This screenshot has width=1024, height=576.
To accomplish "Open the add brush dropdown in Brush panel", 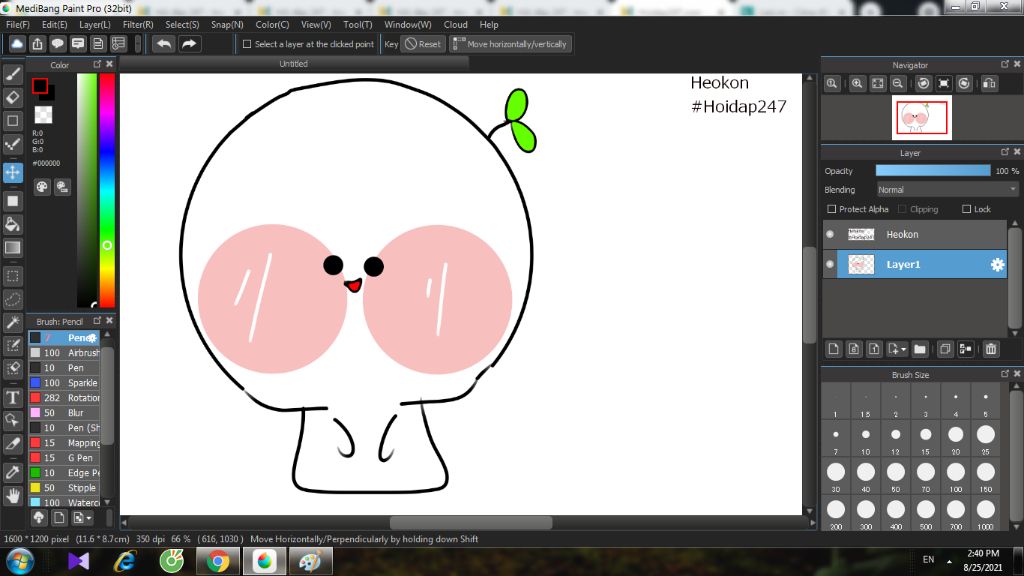I will click(82, 518).
